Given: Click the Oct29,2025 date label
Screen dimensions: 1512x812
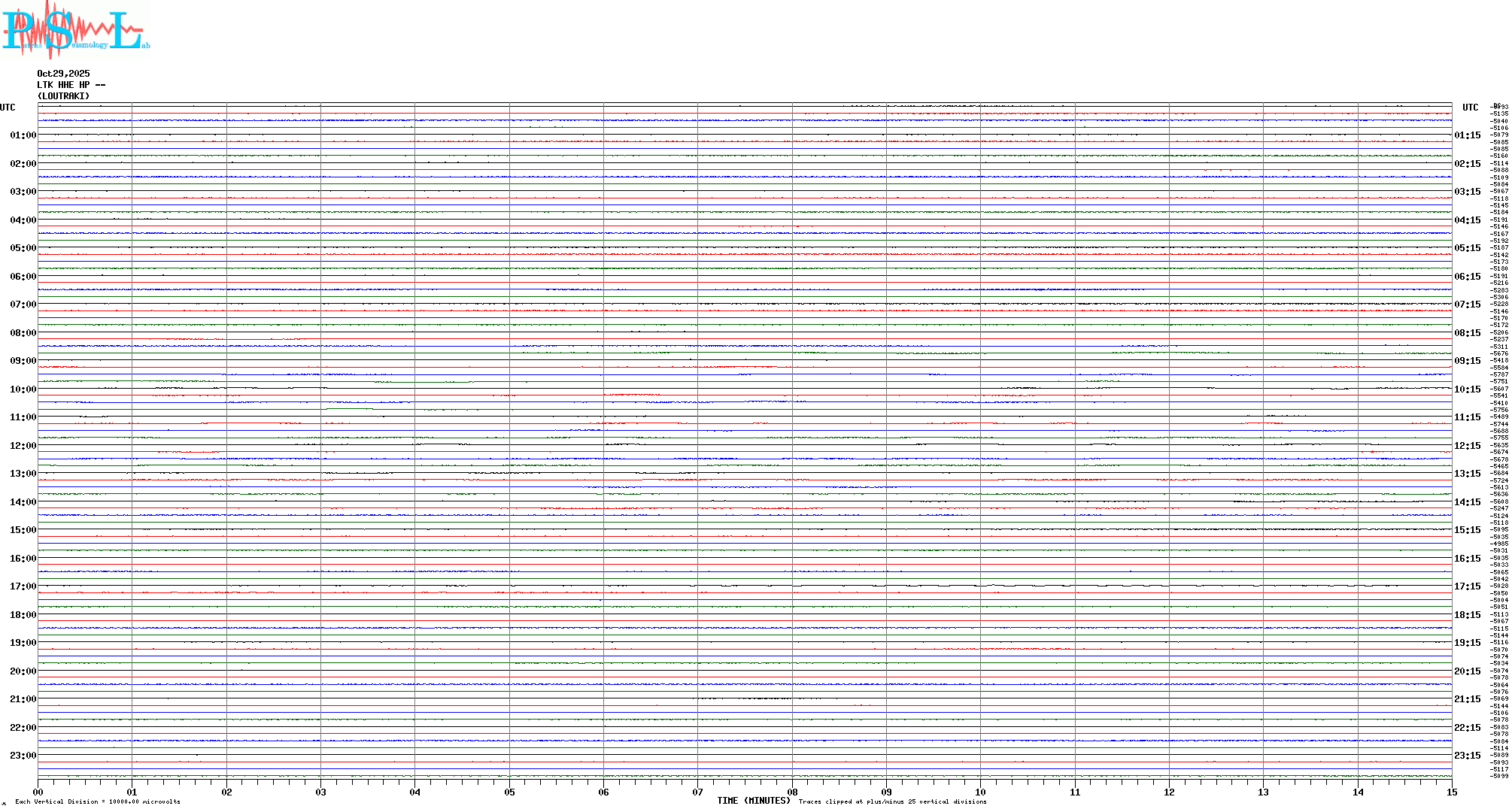Looking at the screenshot, I should point(63,74).
